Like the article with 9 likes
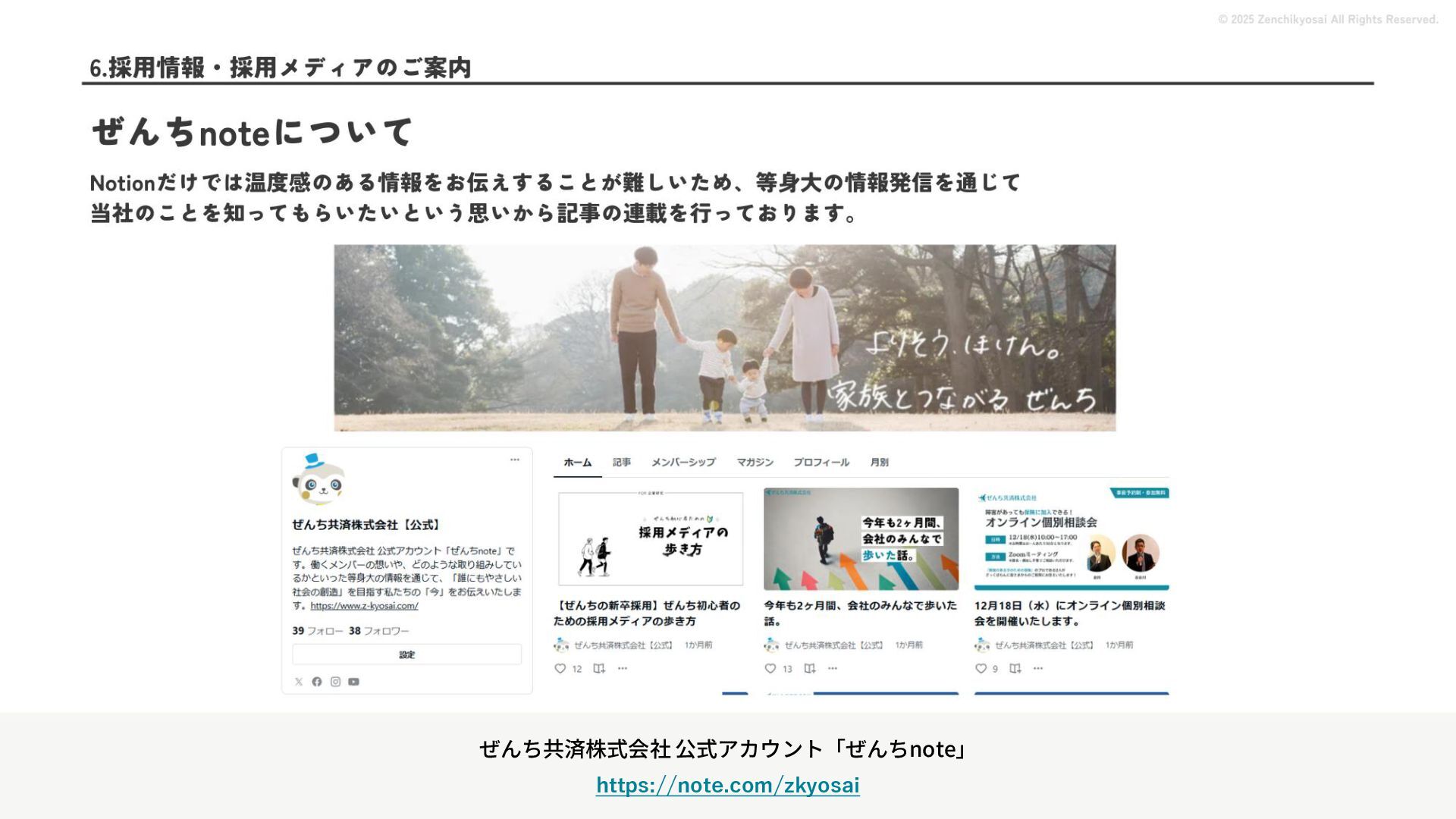Image resolution: width=1456 pixels, height=819 pixels. pyautogui.click(x=981, y=669)
